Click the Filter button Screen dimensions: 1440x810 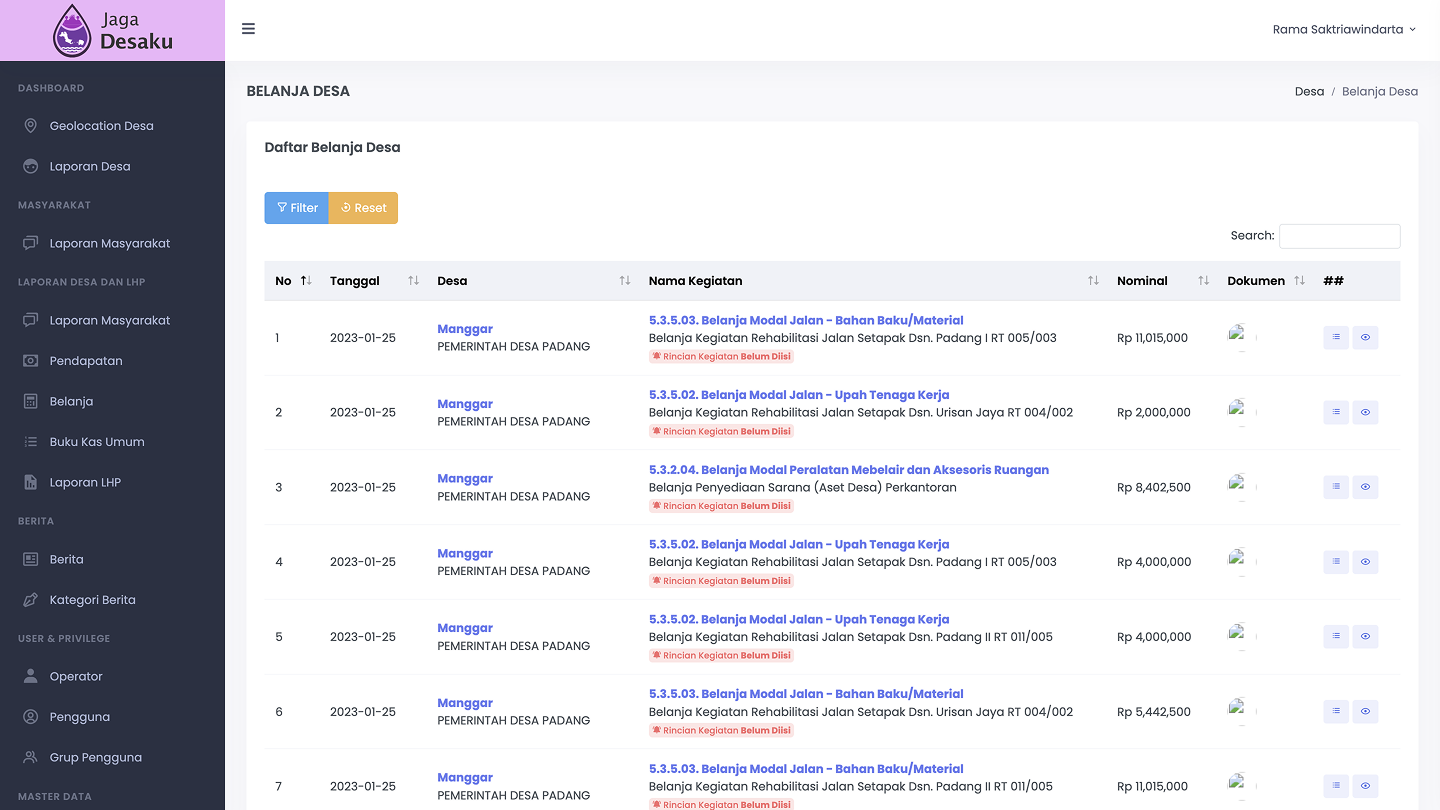297,208
